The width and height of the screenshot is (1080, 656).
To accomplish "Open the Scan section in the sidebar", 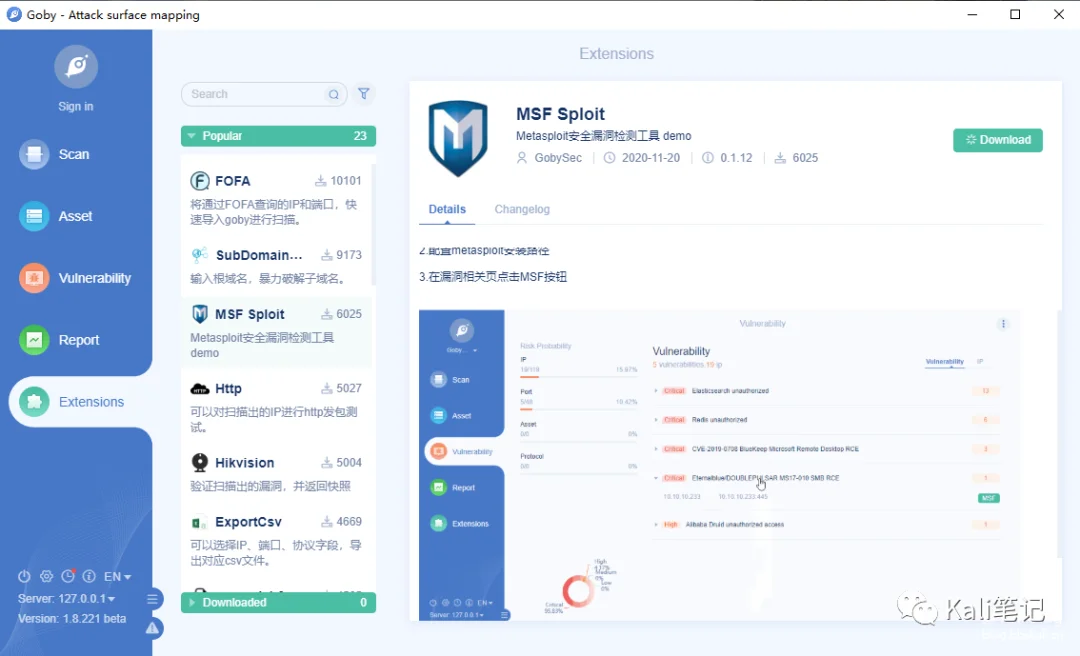I will click(x=55, y=154).
